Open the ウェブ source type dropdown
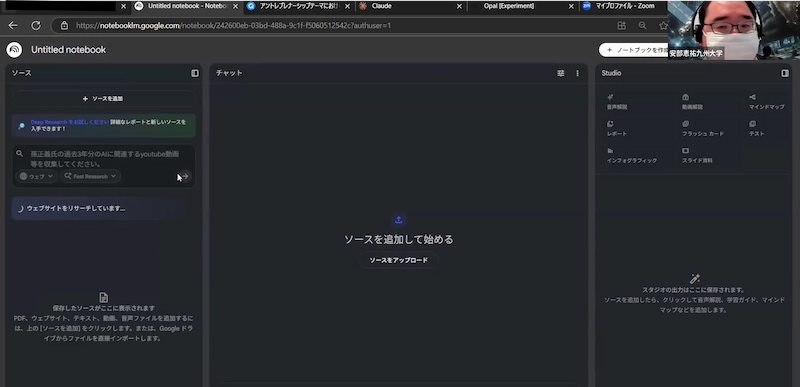The width and height of the screenshot is (800, 387). coord(36,176)
